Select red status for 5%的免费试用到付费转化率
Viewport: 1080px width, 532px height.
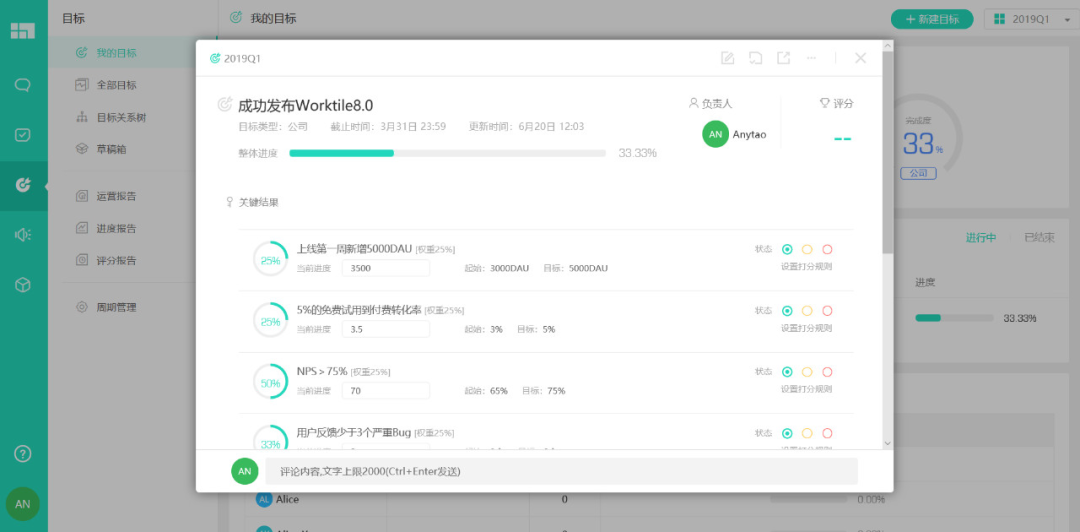click(x=827, y=311)
